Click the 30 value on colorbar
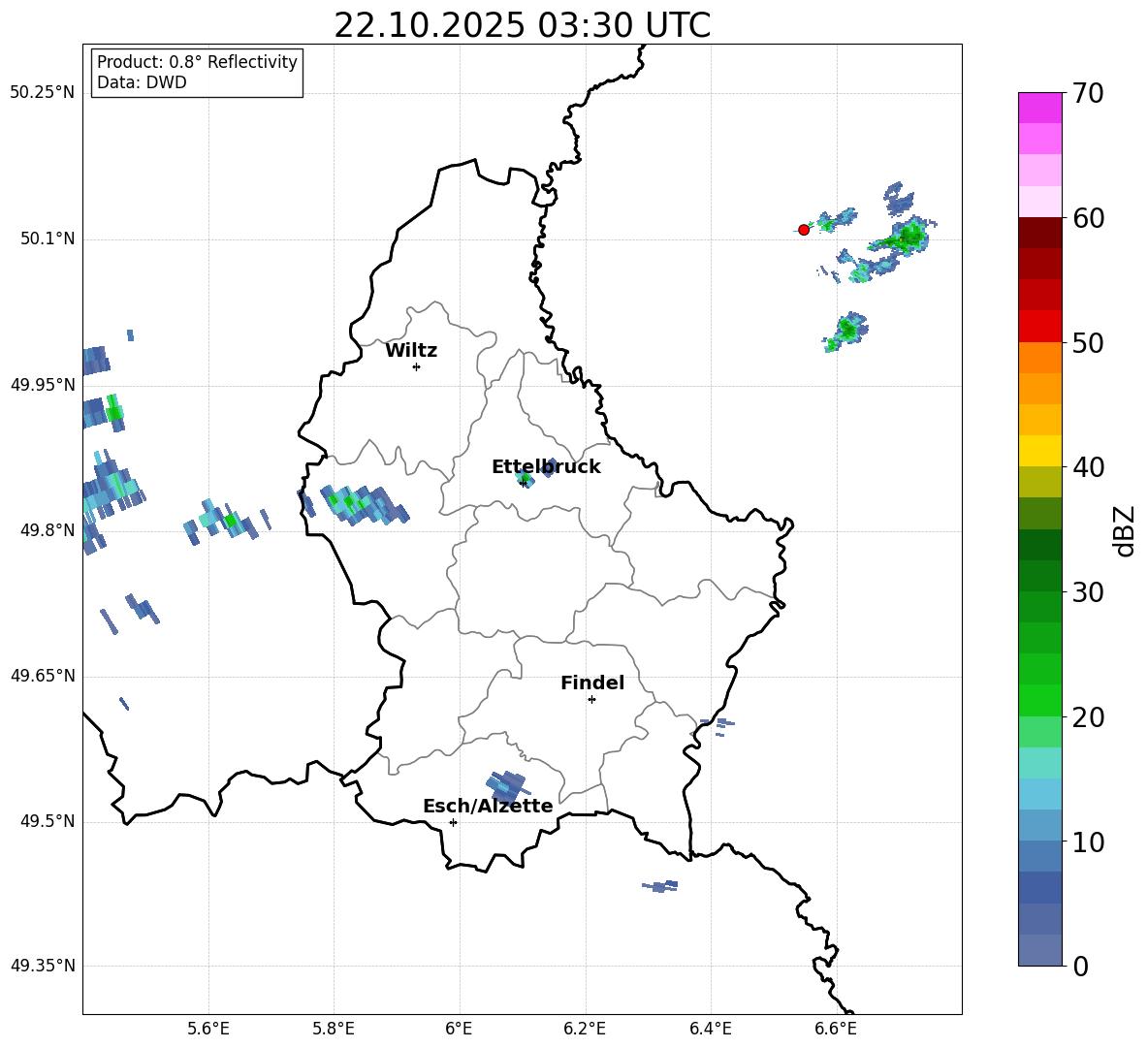Image resolution: width=1148 pixels, height=1048 pixels. coord(1087,592)
